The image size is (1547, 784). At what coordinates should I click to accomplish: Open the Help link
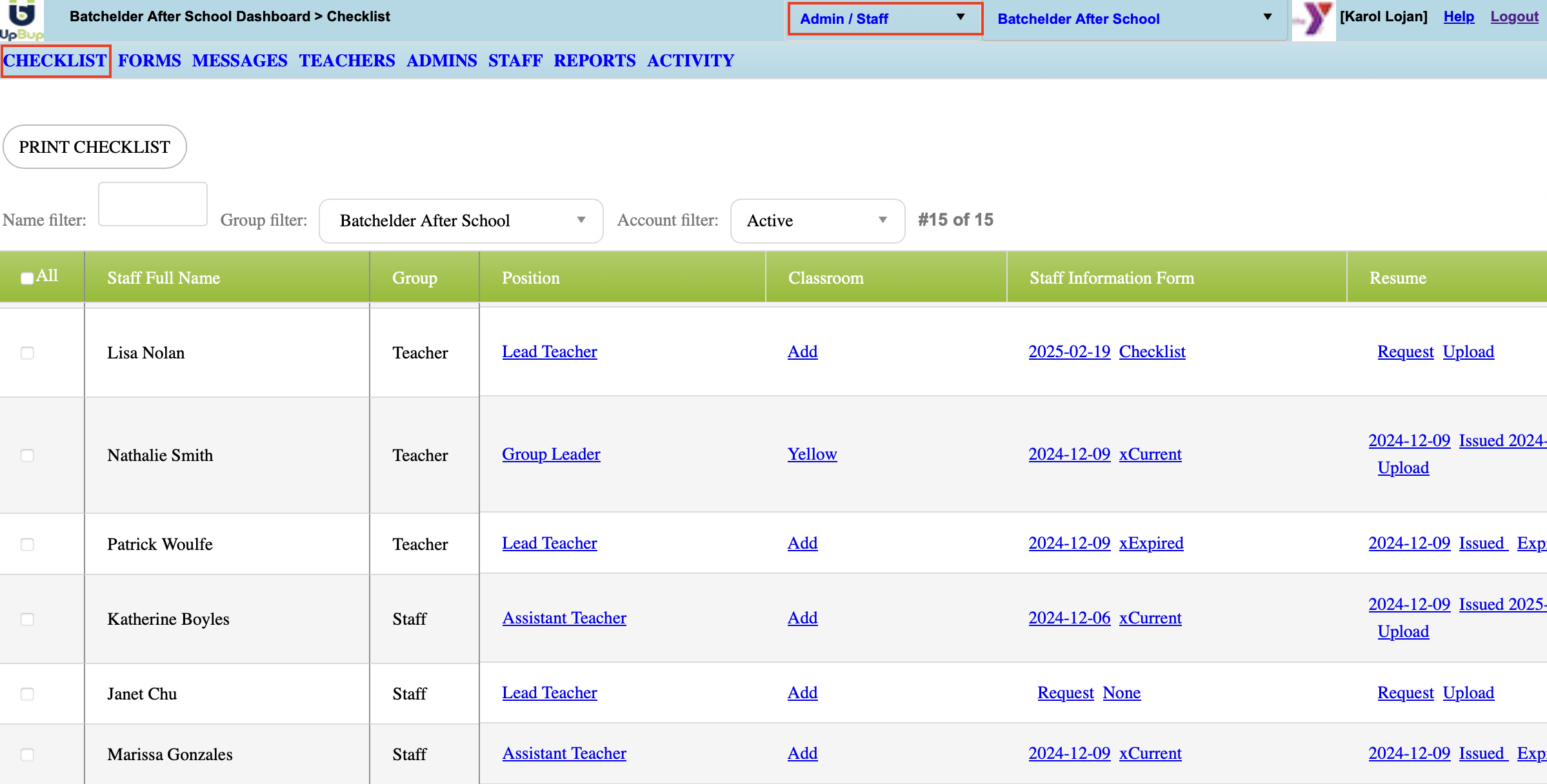click(x=1458, y=17)
